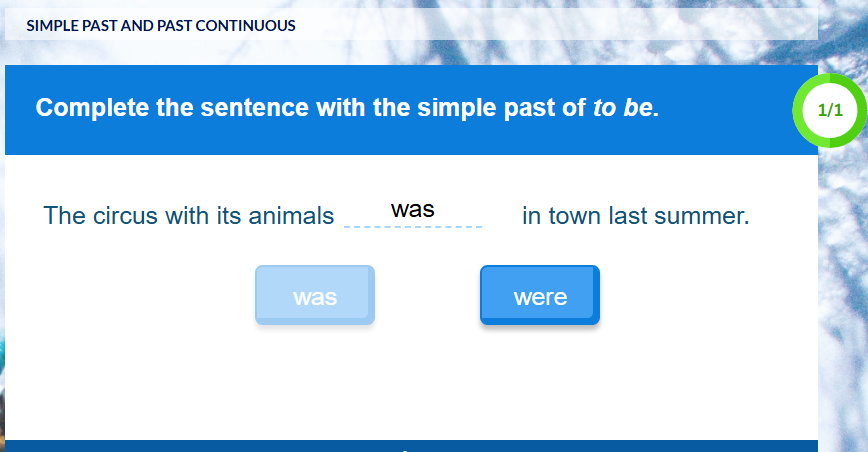Click the filled blank showing "was"

pos(413,210)
